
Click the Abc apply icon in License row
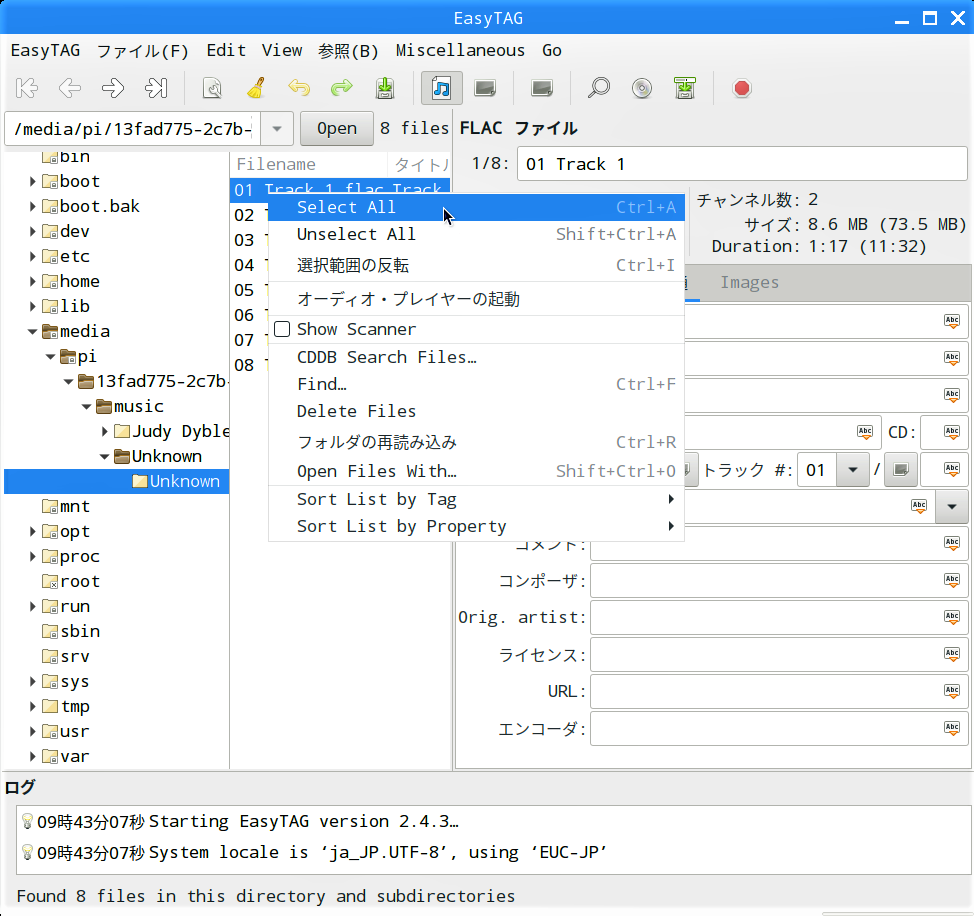pos(952,654)
